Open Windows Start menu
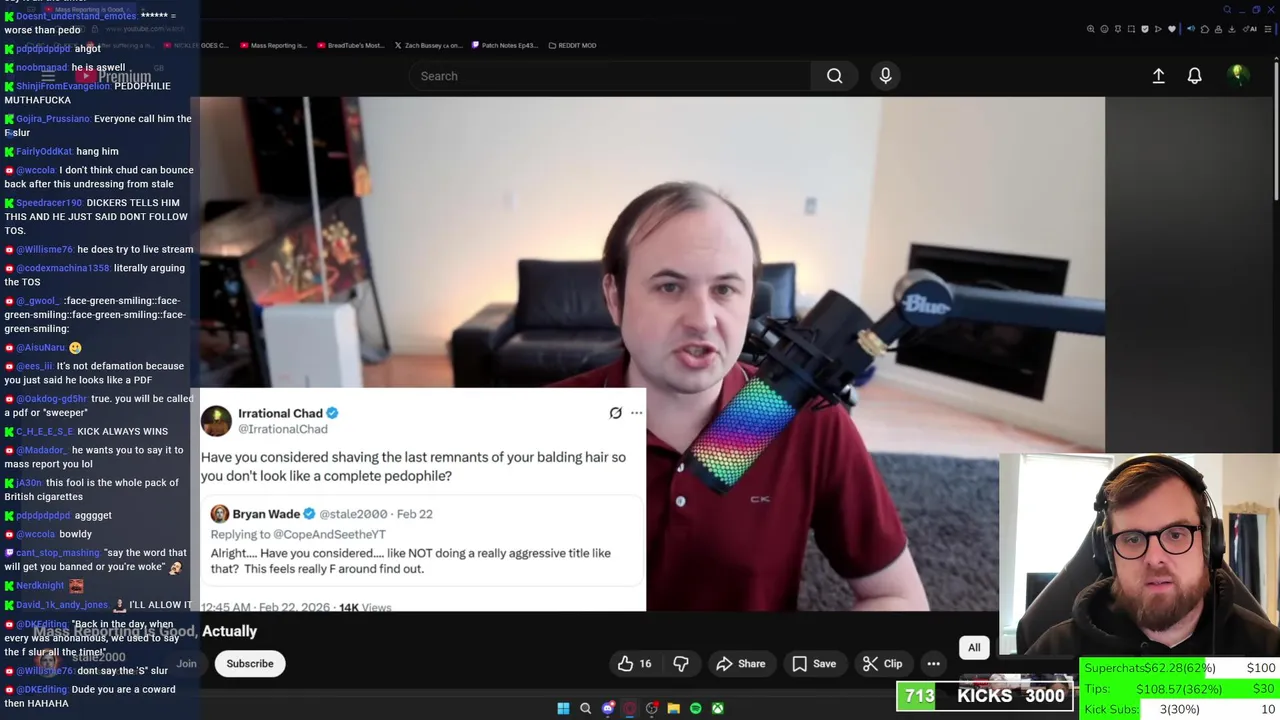This screenshot has height=720, width=1280. pos(563,709)
